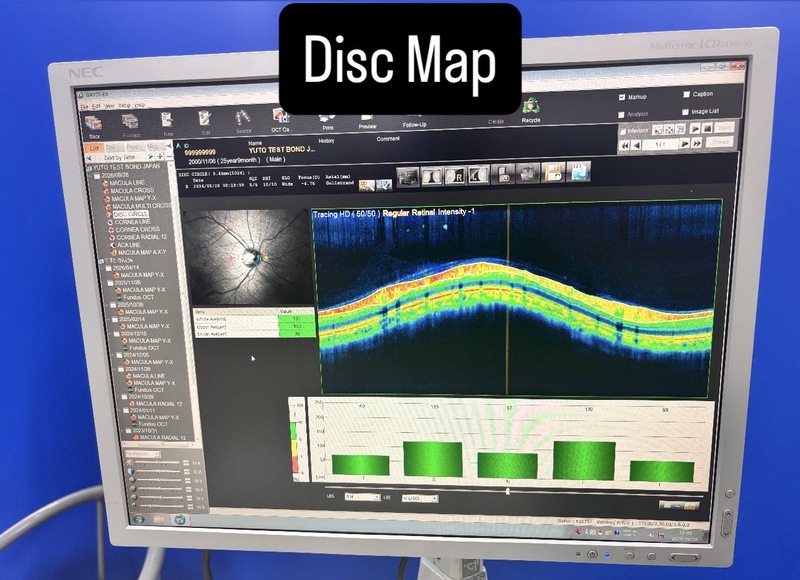Step to next frame arrow
800x580 pixels.
(686, 143)
